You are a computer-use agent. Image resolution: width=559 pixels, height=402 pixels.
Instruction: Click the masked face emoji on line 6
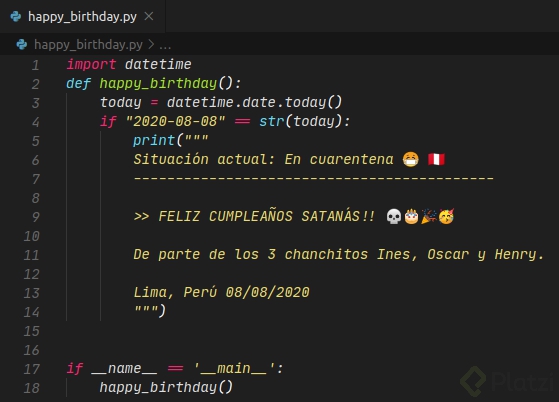tap(411, 159)
